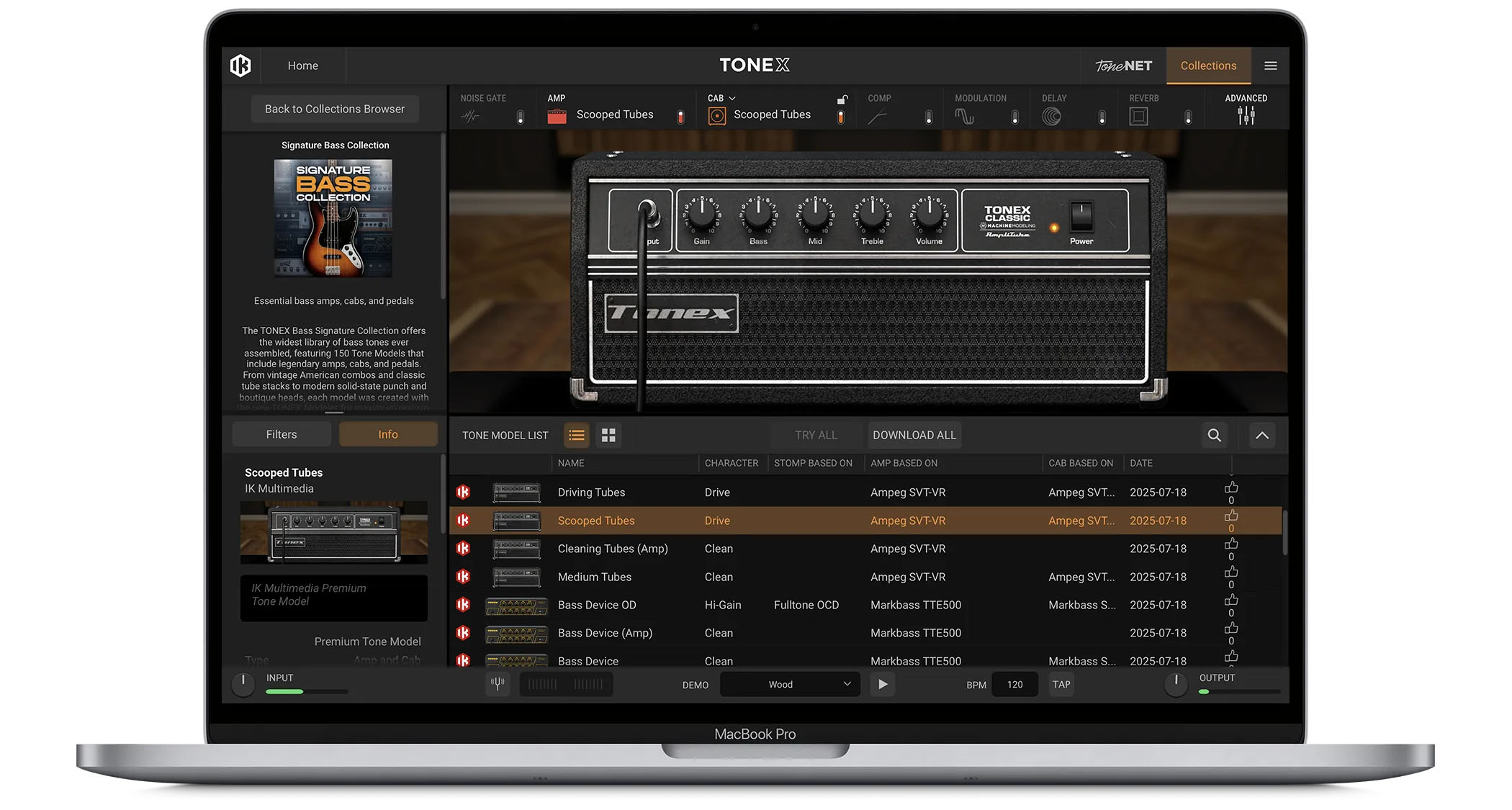Flip the amp Power switch
This screenshot has width=1512, height=810.
(1081, 215)
